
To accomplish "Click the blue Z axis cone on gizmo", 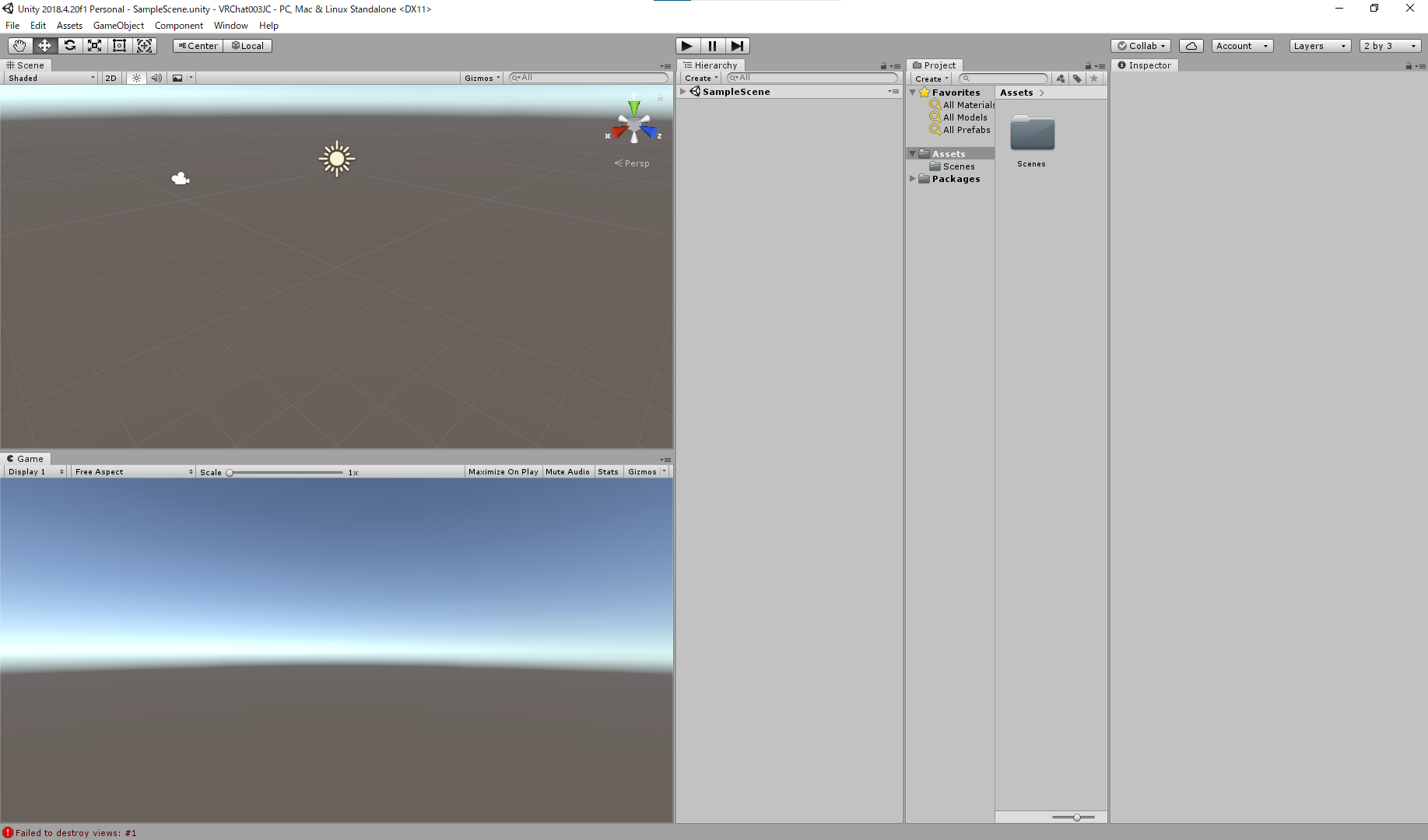I will coord(649,131).
